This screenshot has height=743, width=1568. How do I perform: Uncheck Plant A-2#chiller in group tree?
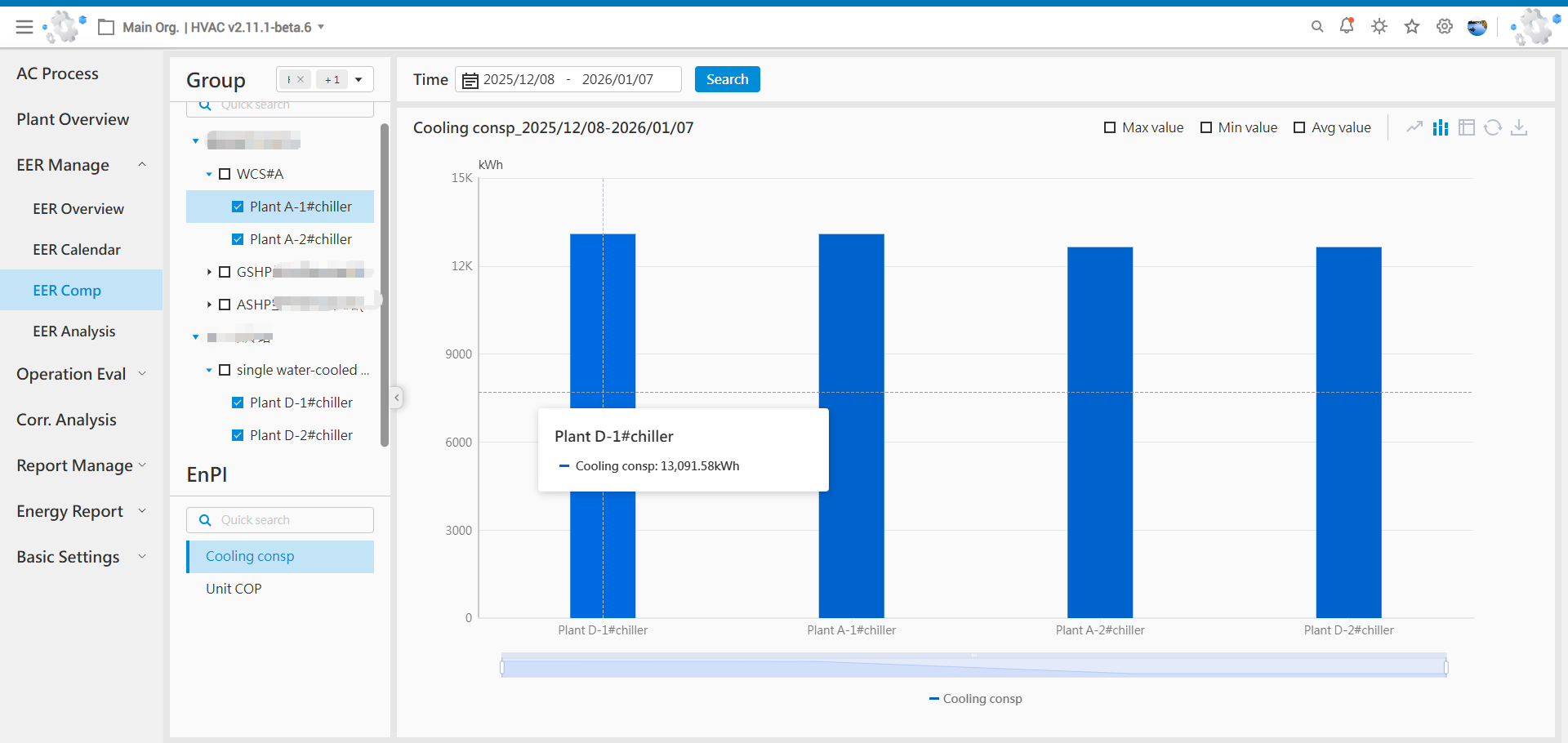[238, 239]
